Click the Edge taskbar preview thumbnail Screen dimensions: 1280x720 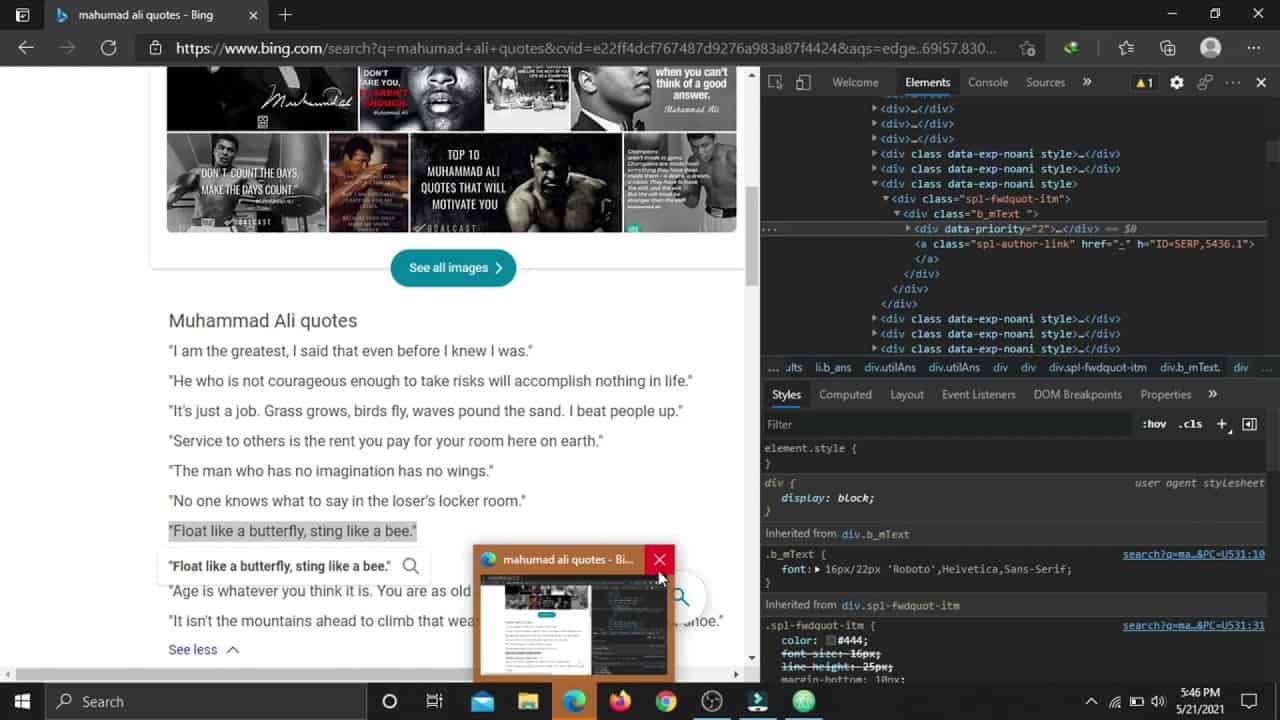(574, 630)
